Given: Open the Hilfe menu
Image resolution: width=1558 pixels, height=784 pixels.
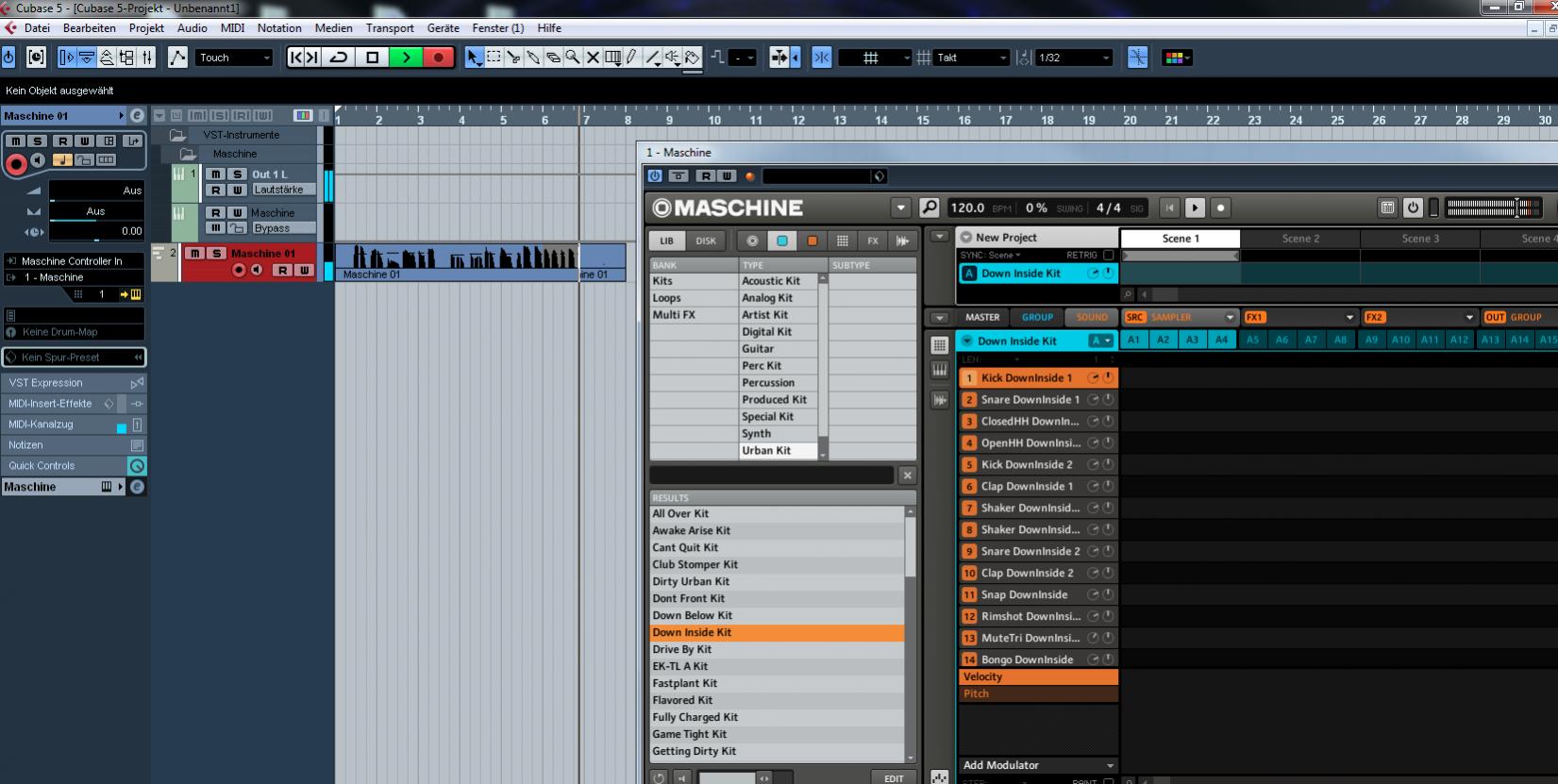Looking at the screenshot, I should (x=549, y=28).
